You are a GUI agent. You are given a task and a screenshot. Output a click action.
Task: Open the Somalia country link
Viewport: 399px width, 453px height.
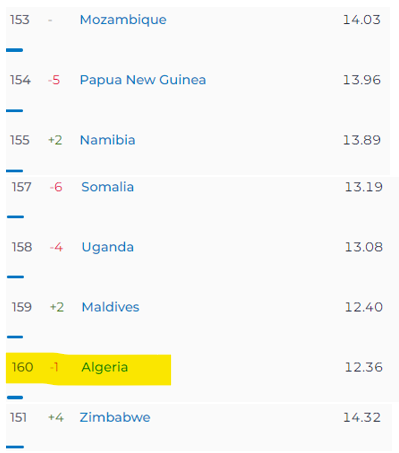tap(108, 187)
